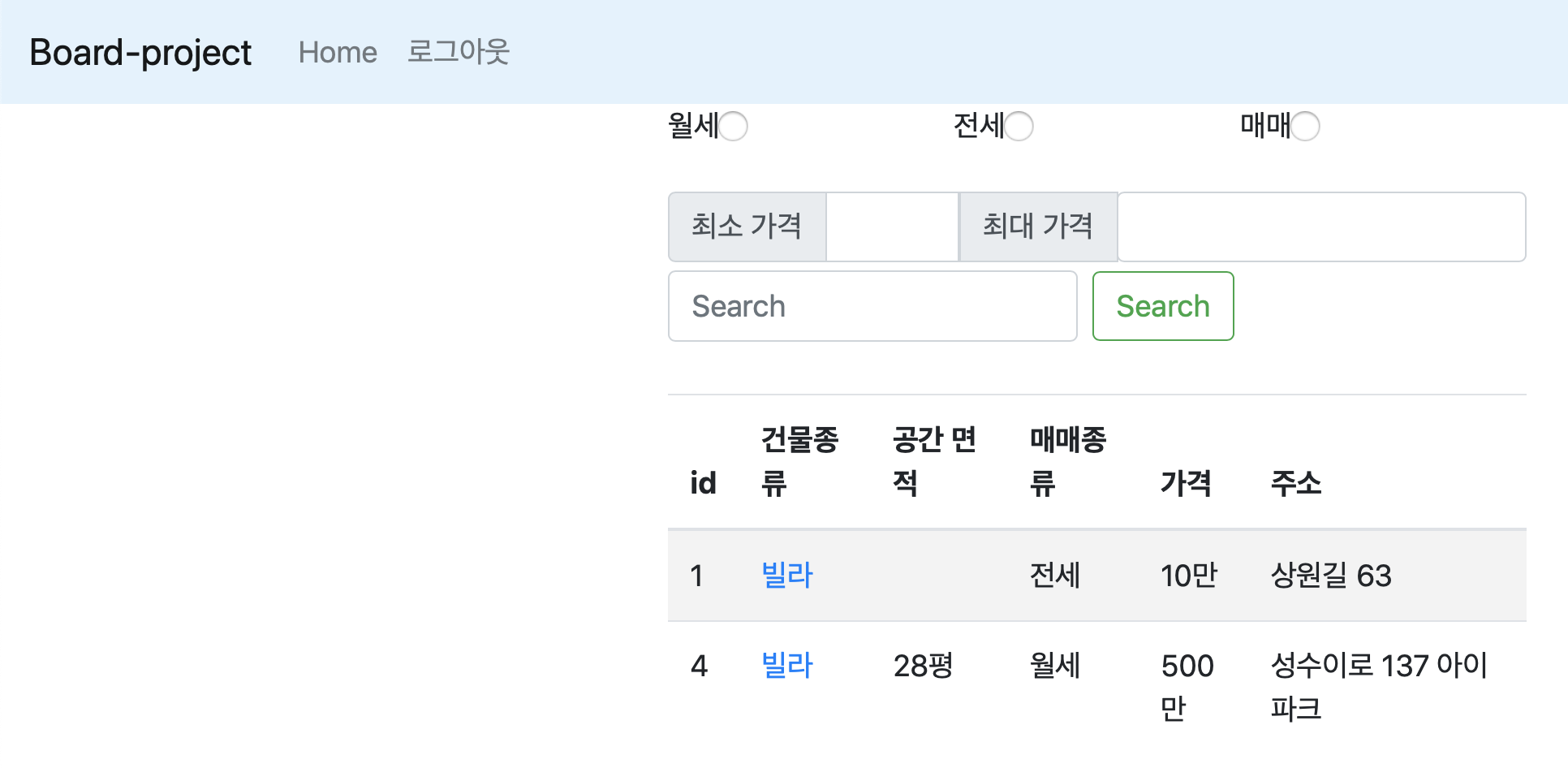
Task: Click the 최소 가격 input box
Action: click(x=892, y=227)
